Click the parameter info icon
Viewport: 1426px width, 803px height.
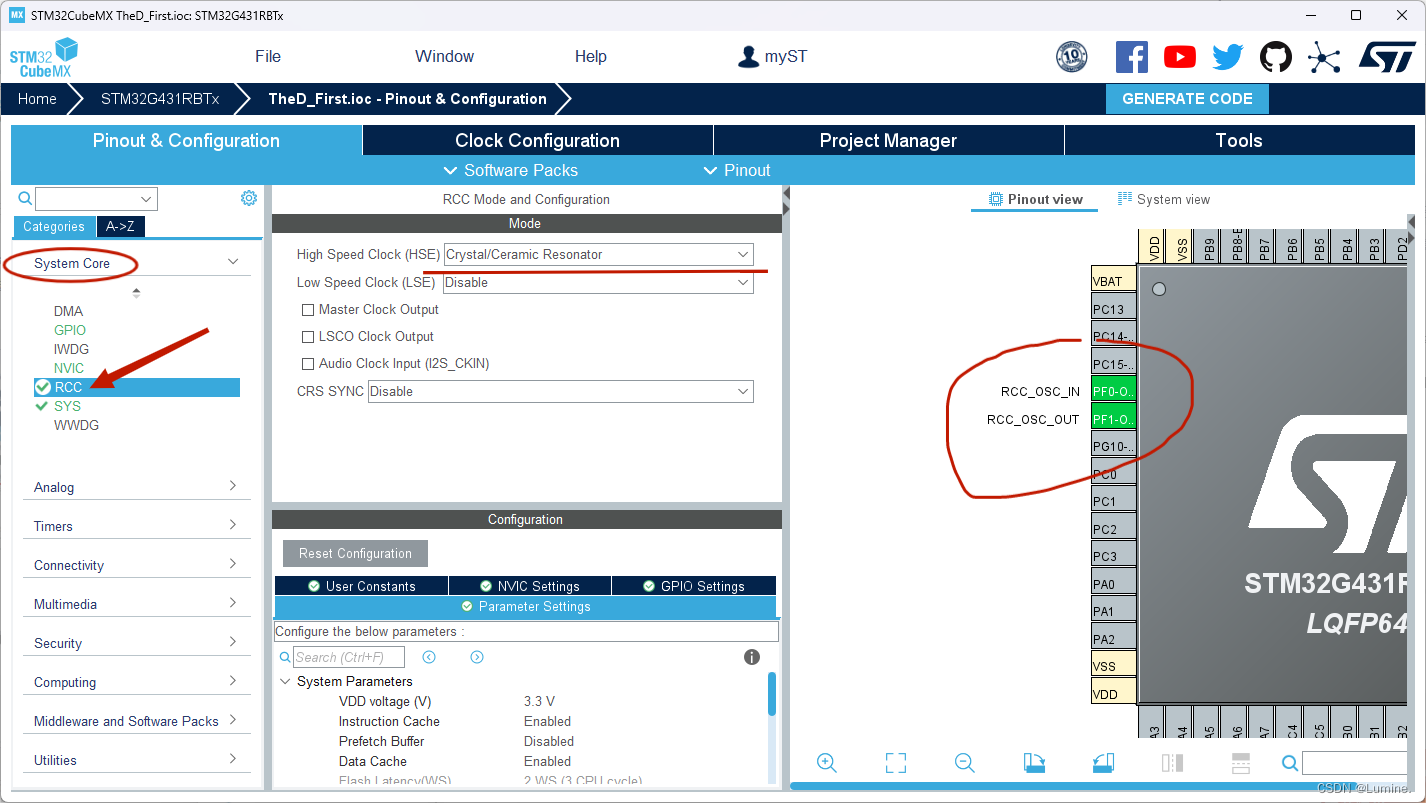[x=752, y=657]
